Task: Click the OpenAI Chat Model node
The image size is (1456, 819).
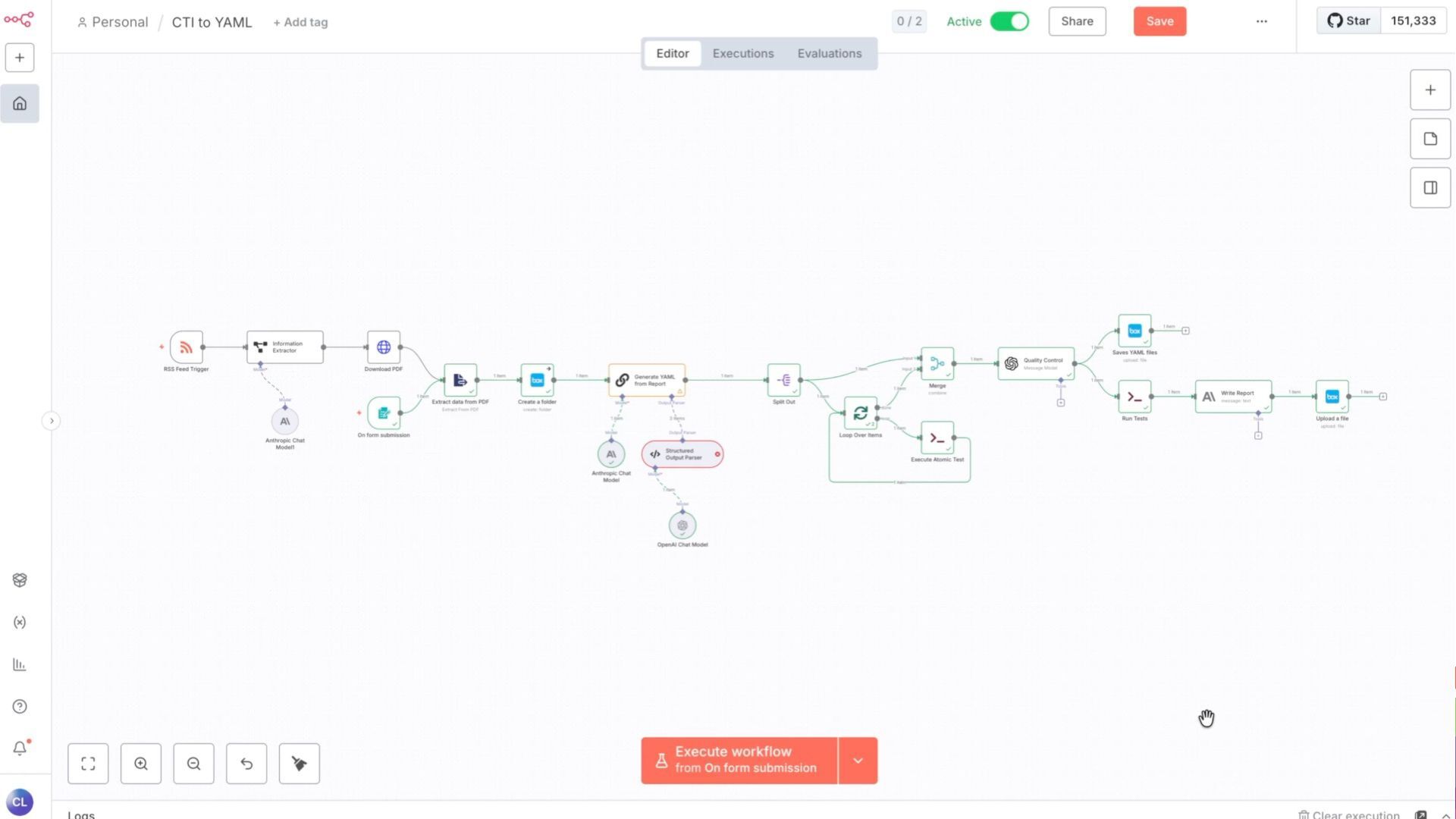Action: [682, 526]
